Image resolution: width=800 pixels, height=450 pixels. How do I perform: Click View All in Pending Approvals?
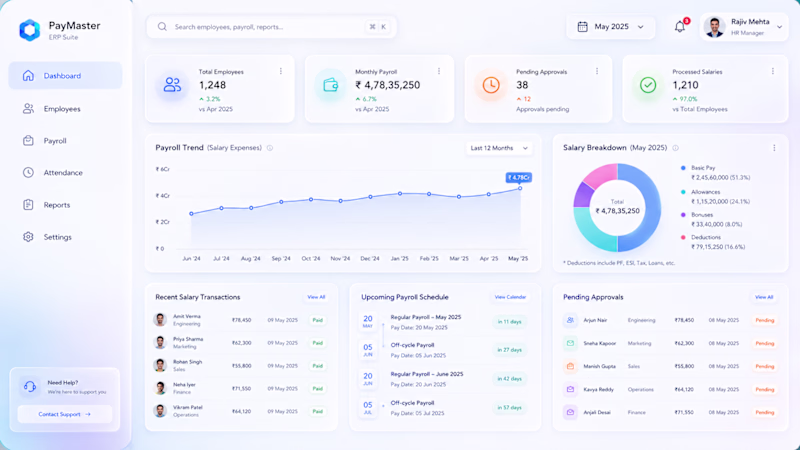[x=764, y=297]
